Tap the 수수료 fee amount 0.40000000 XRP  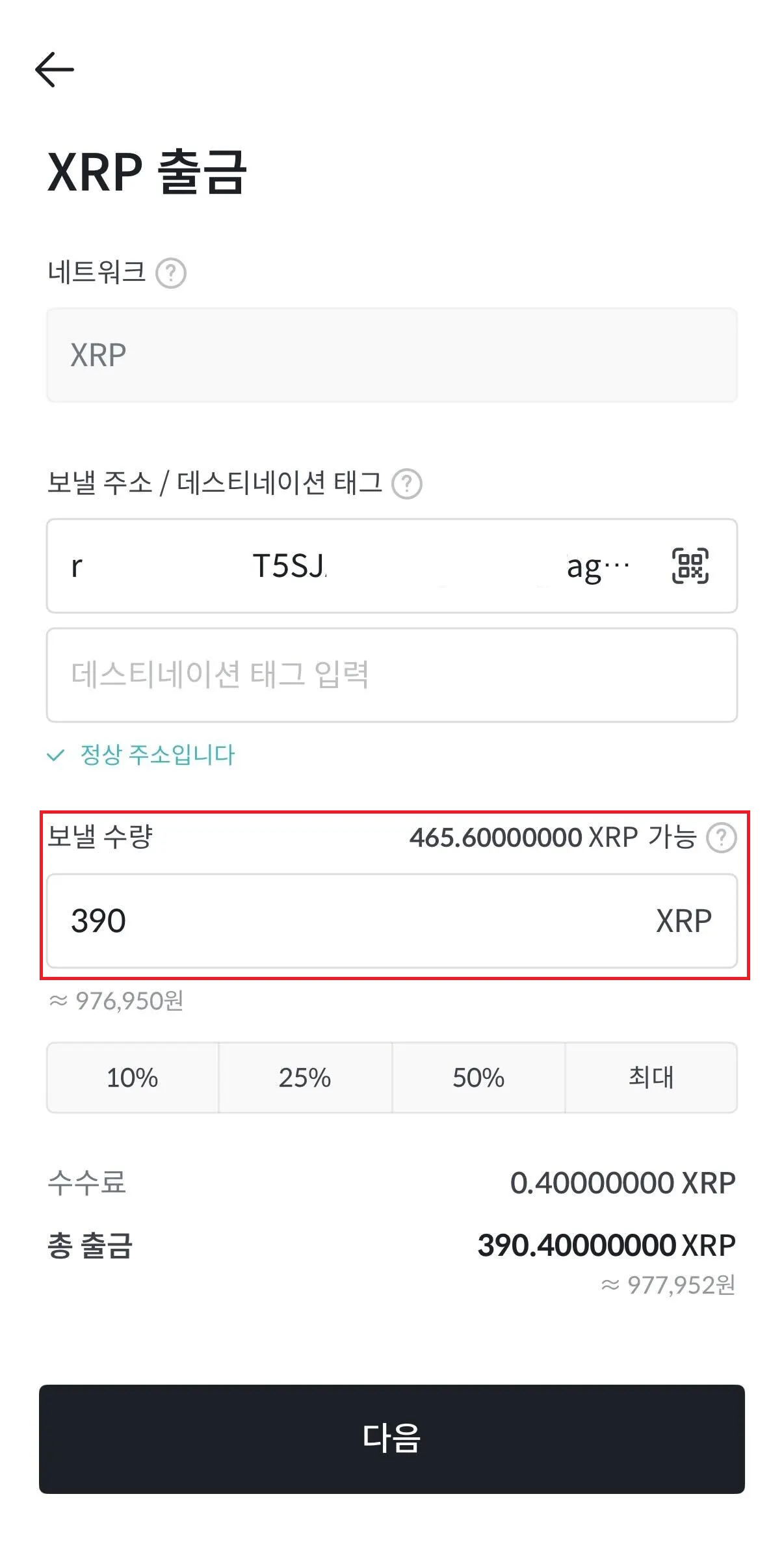click(x=622, y=1183)
